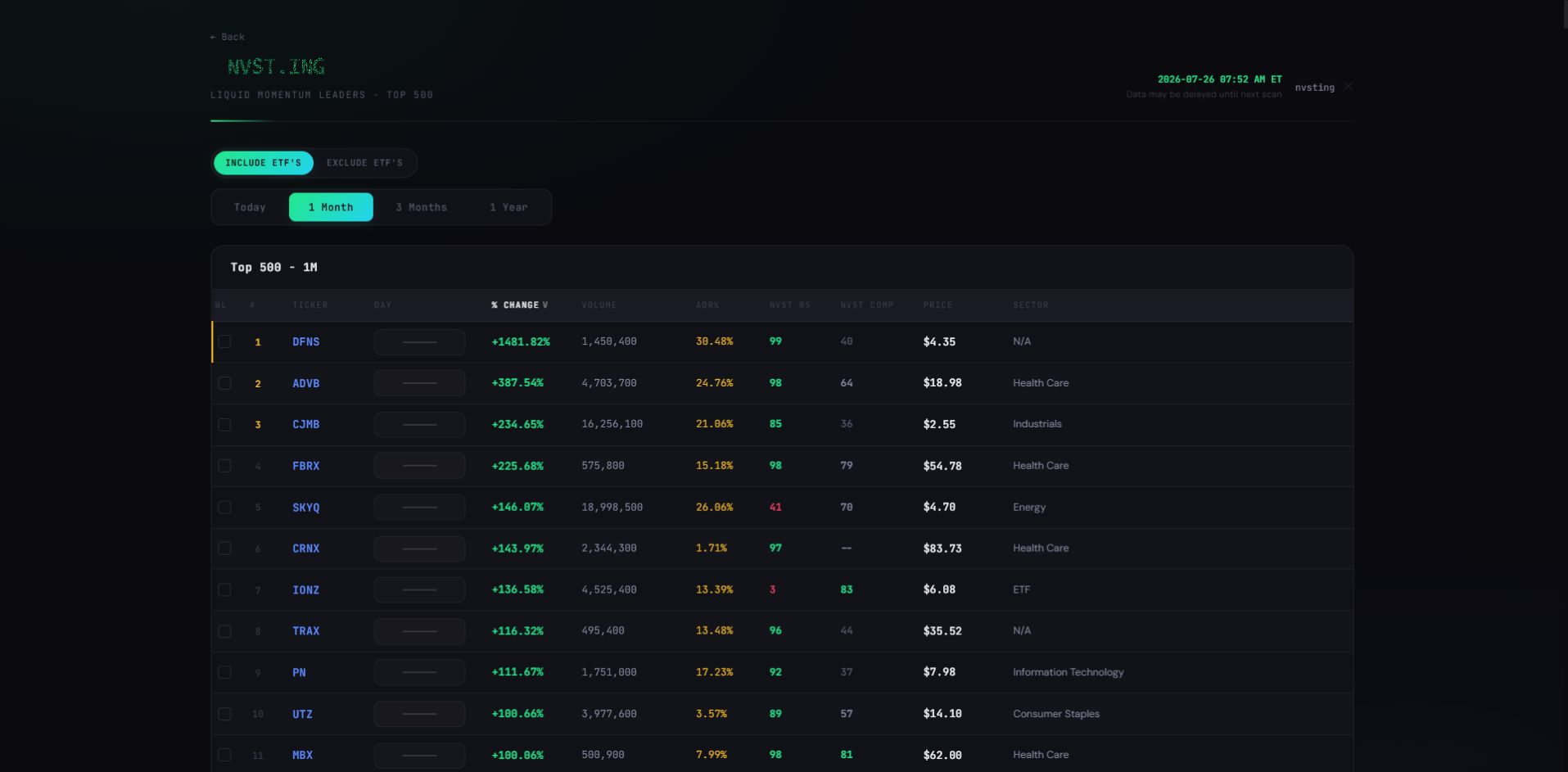The height and width of the screenshot is (772, 1568).
Task: Open the UTZ ticker link
Action: (302, 714)
